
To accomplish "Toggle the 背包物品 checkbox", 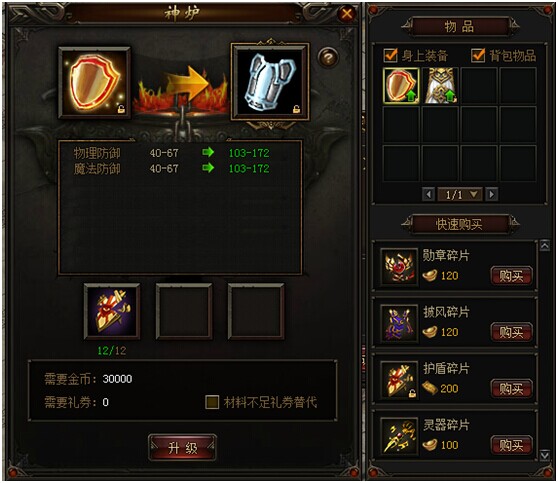I will point(478,56).
